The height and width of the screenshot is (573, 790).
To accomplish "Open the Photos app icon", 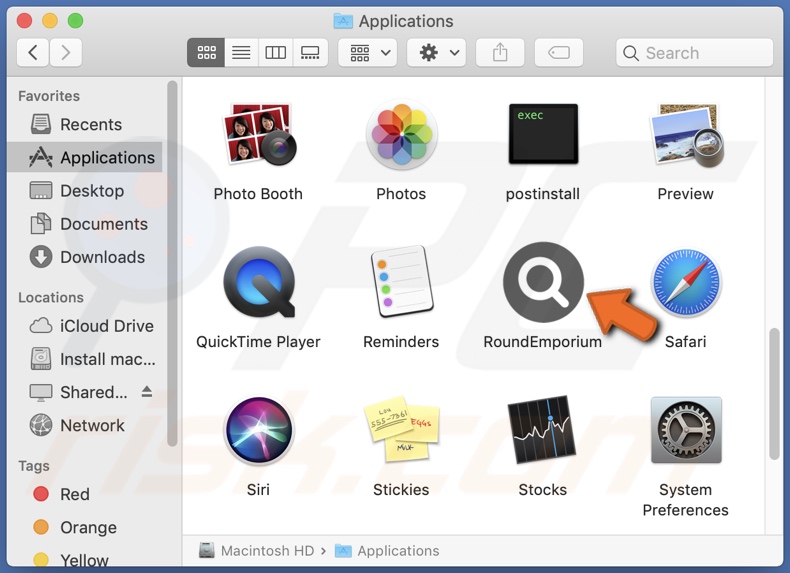I will click(402, 134).
